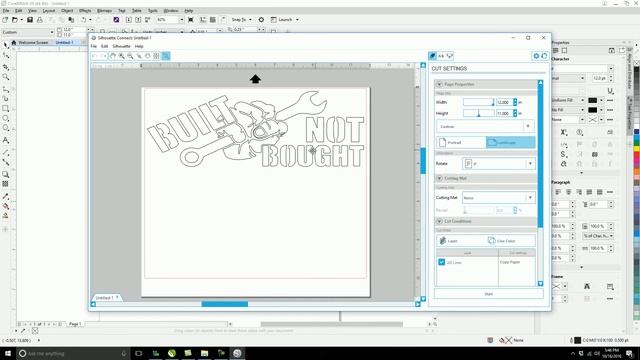Click the page Width value field
Screen dimensions: 640x360
pos(504,102)
